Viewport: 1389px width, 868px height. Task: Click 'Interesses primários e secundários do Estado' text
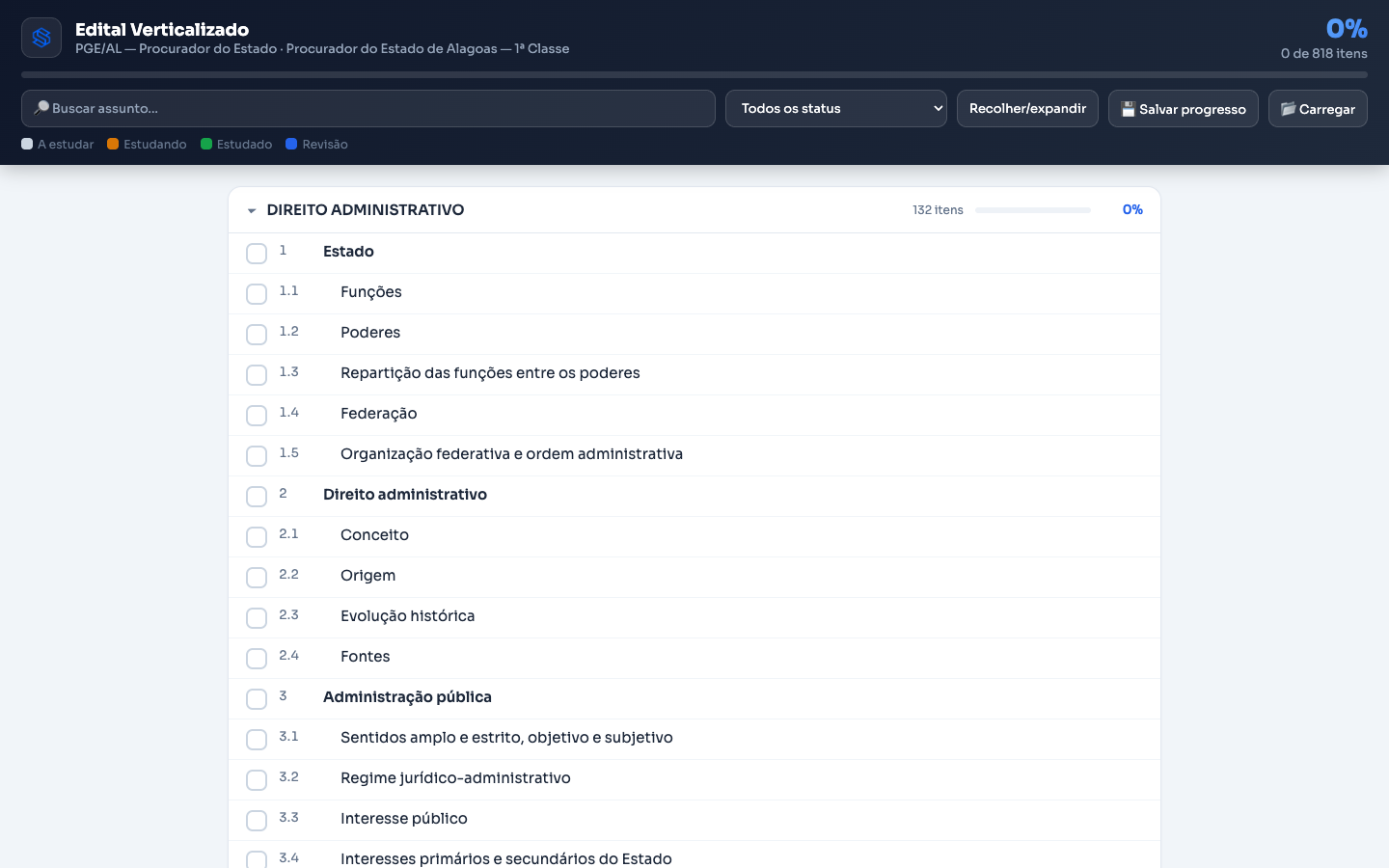pos(506,858)
